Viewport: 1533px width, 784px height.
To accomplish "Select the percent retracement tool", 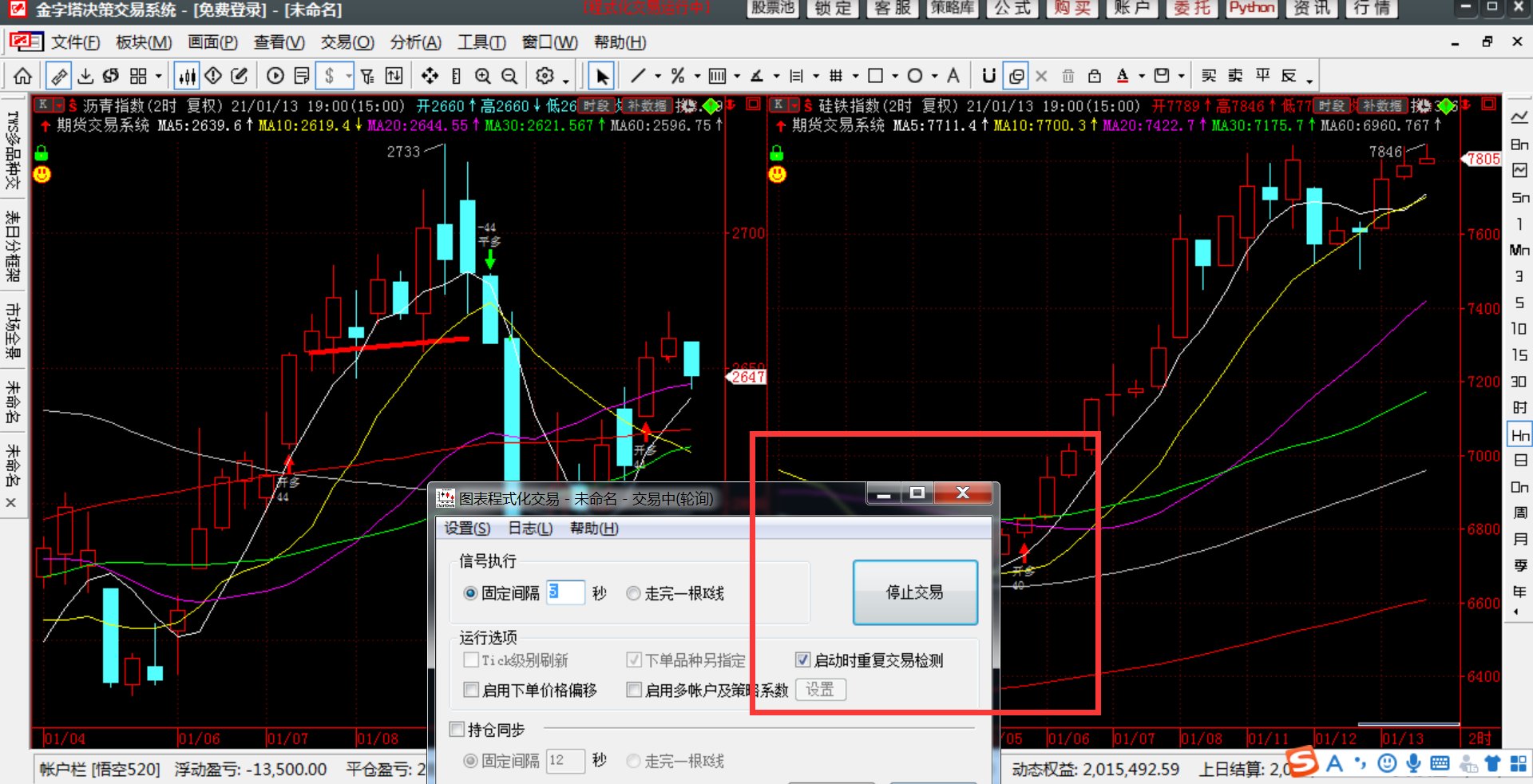I will pos(678,76).
